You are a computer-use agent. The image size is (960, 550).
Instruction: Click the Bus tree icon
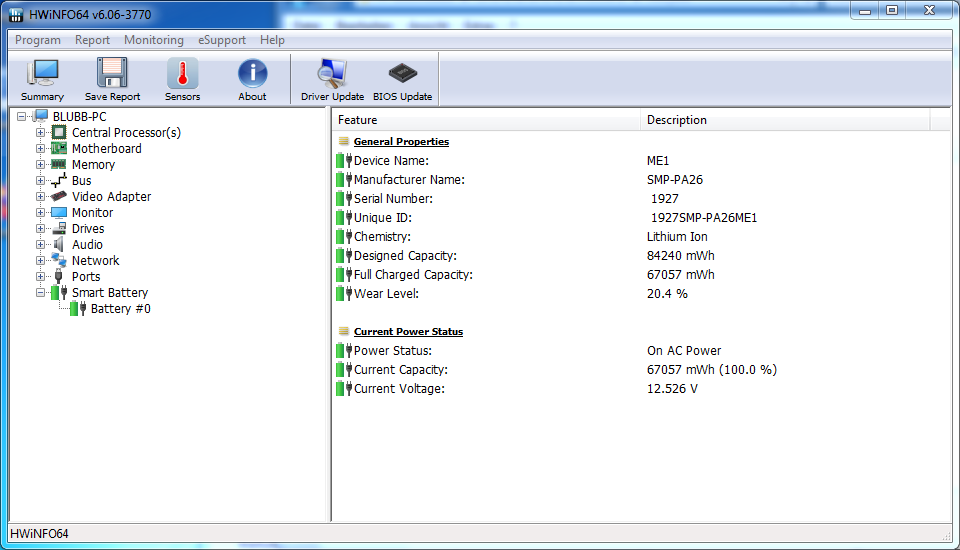pyautogui.click(x=59, y=180)
